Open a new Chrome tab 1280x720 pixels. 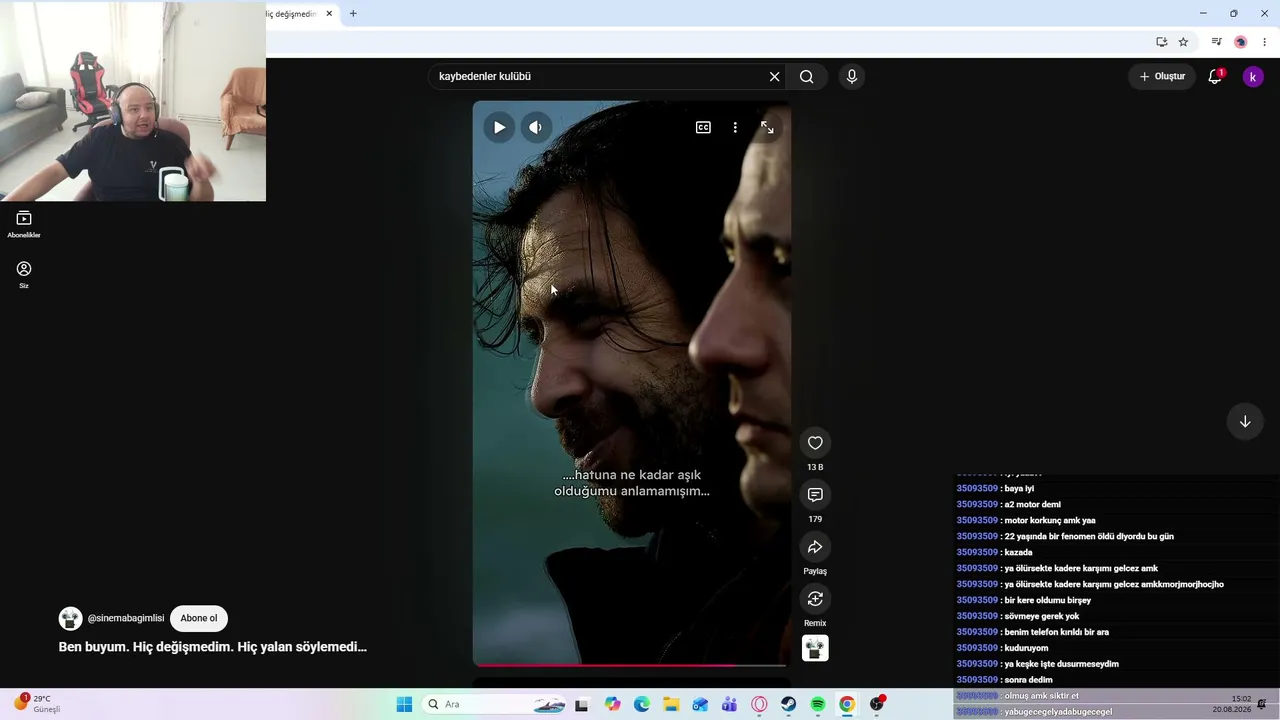(353, 14)
